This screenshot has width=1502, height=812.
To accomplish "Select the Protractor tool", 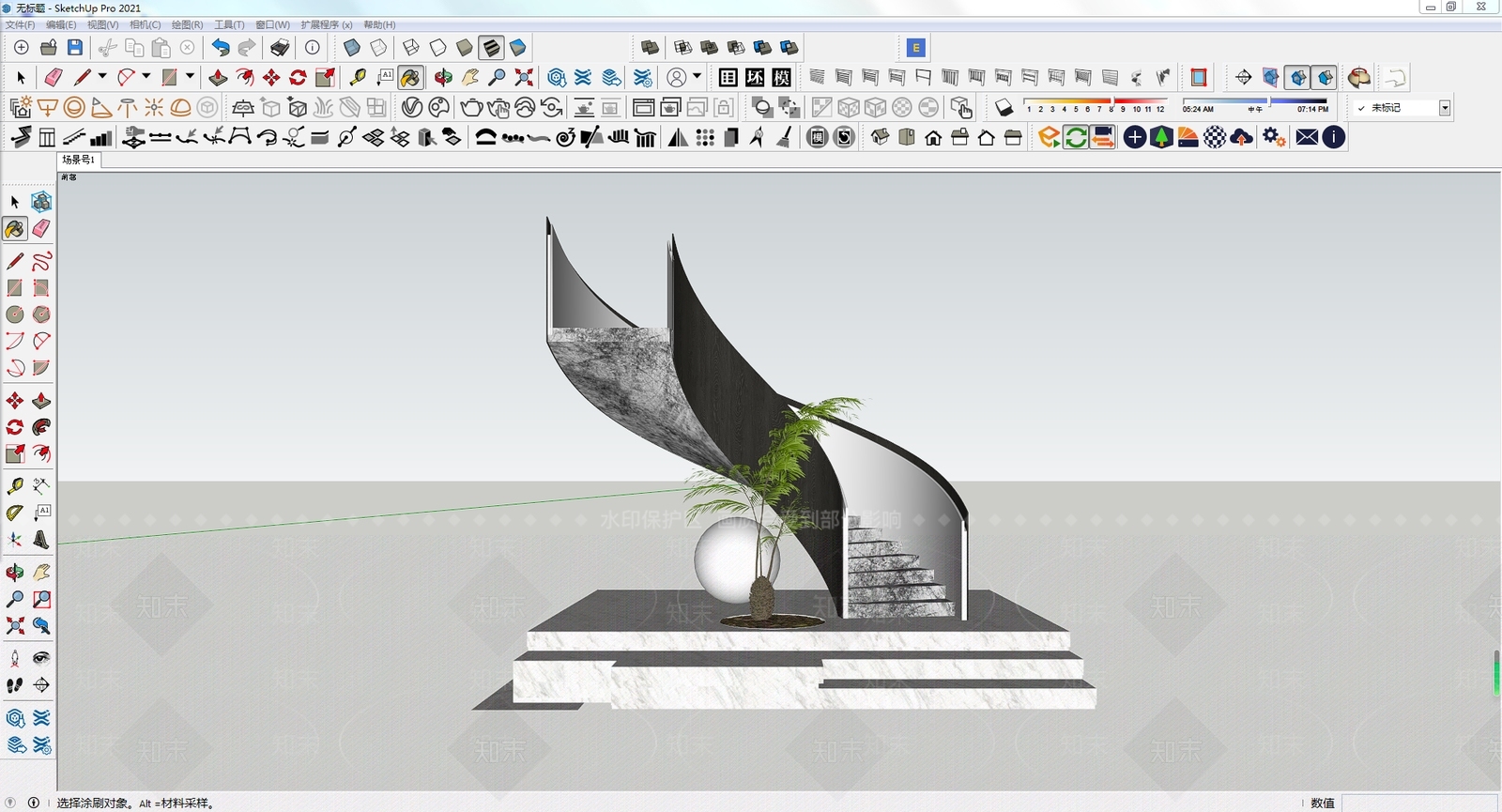I will [x=15, y=513].
